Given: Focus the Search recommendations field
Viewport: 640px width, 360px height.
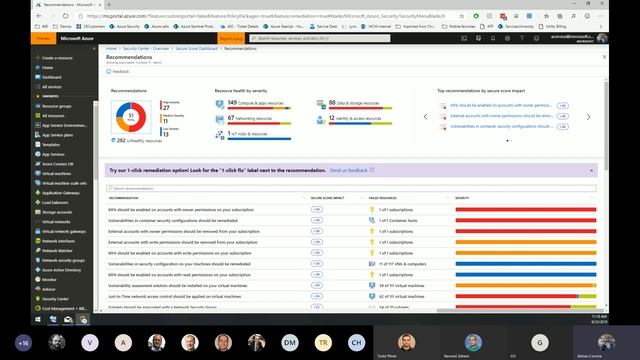Looking at the screenshot, I should coord(351,188).
